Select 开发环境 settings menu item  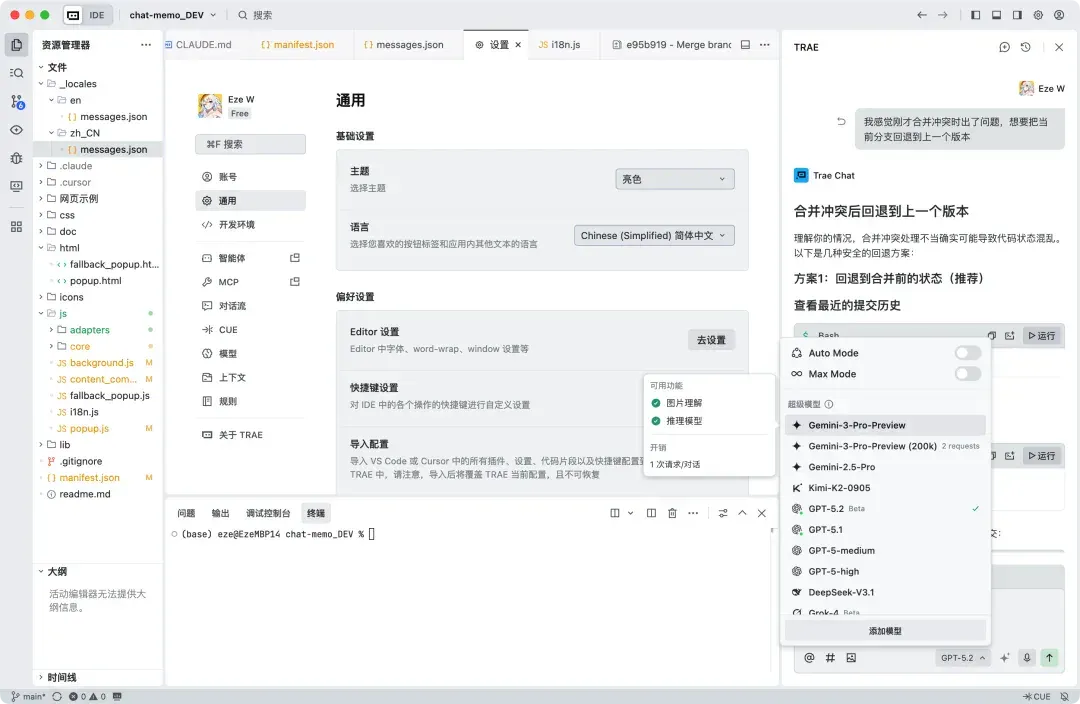point(251,225)
